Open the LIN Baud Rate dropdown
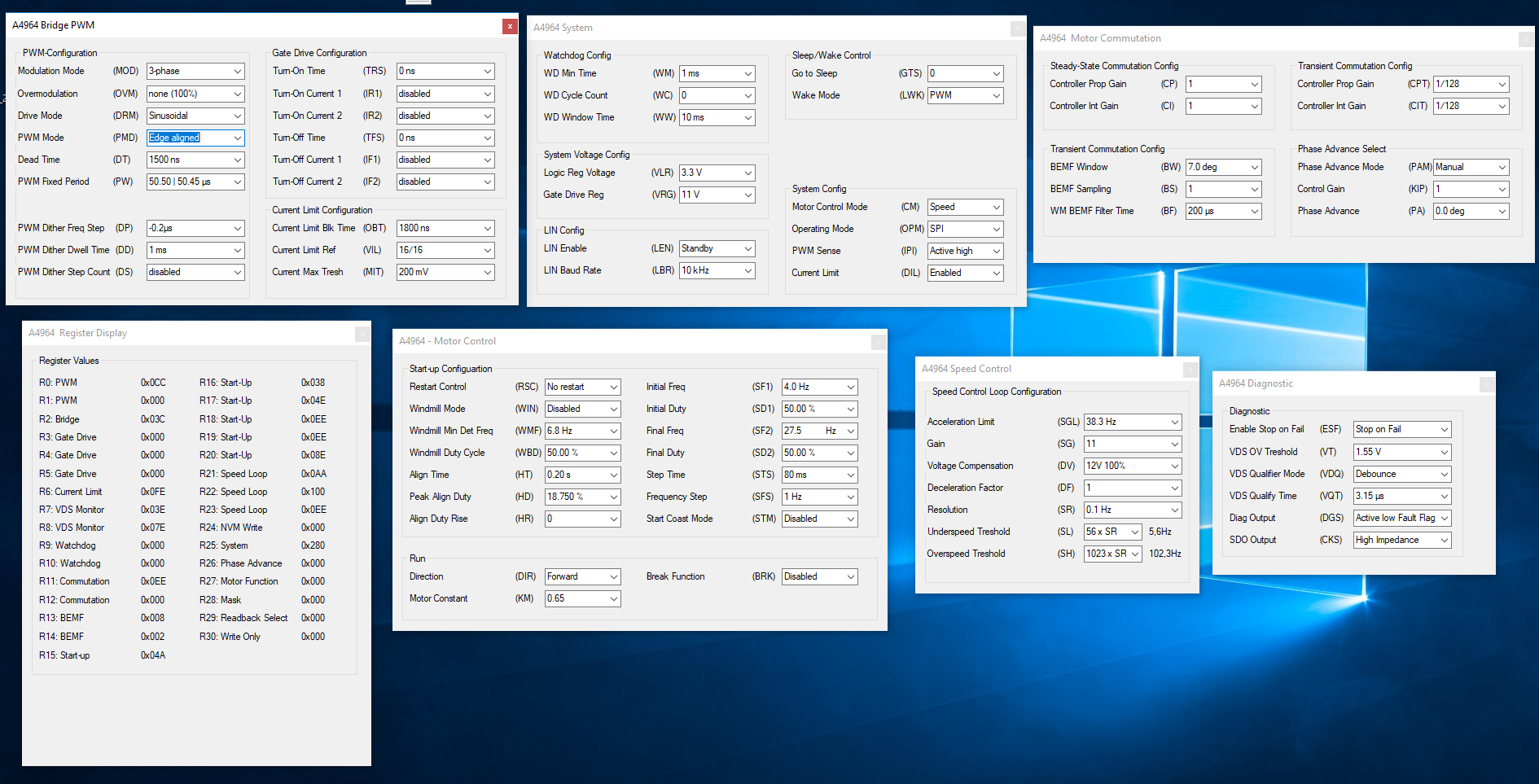 click(x=717, y=270)
